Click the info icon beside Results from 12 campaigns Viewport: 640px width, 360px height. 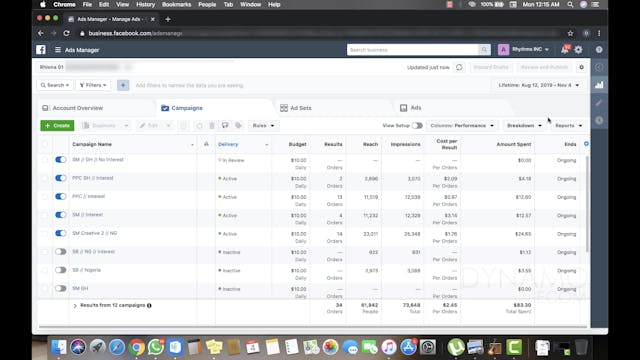coord(149,305)
